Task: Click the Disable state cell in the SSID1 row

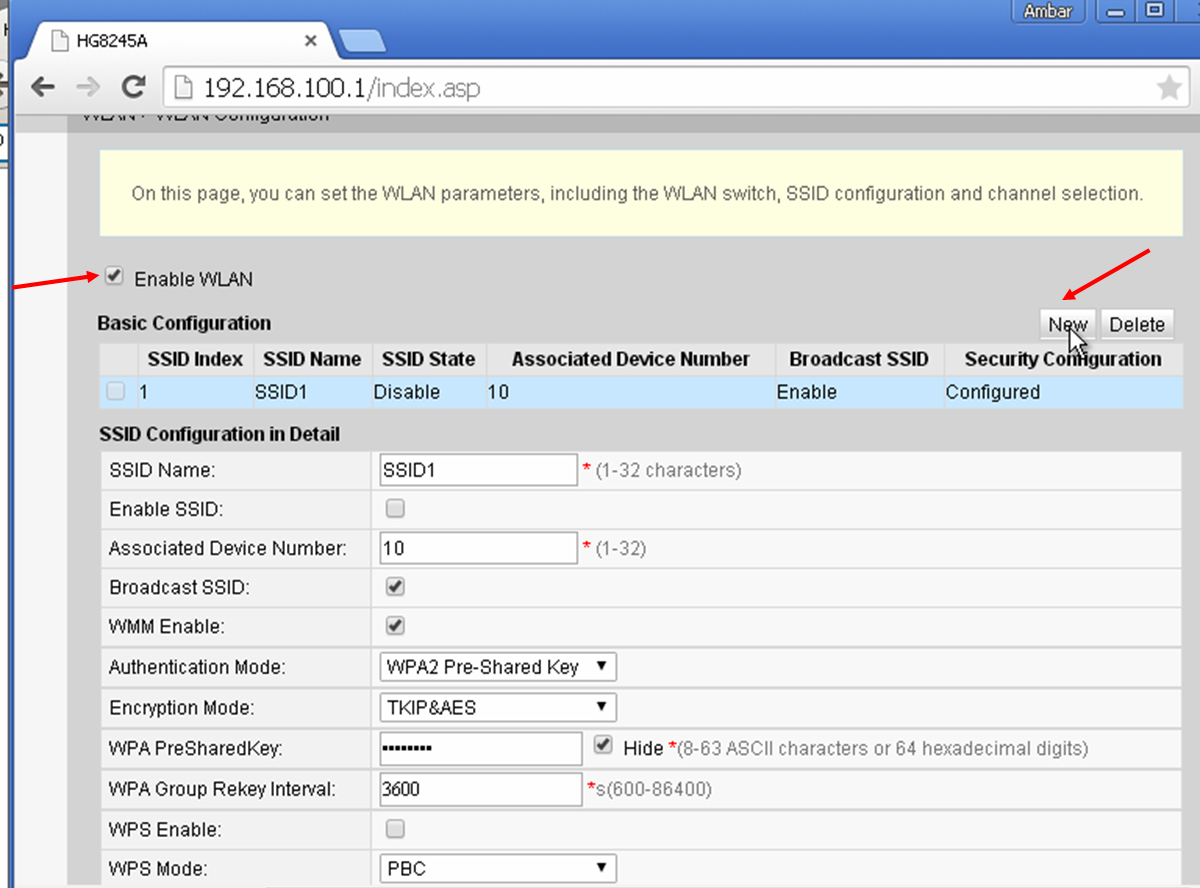Action: 428,392
